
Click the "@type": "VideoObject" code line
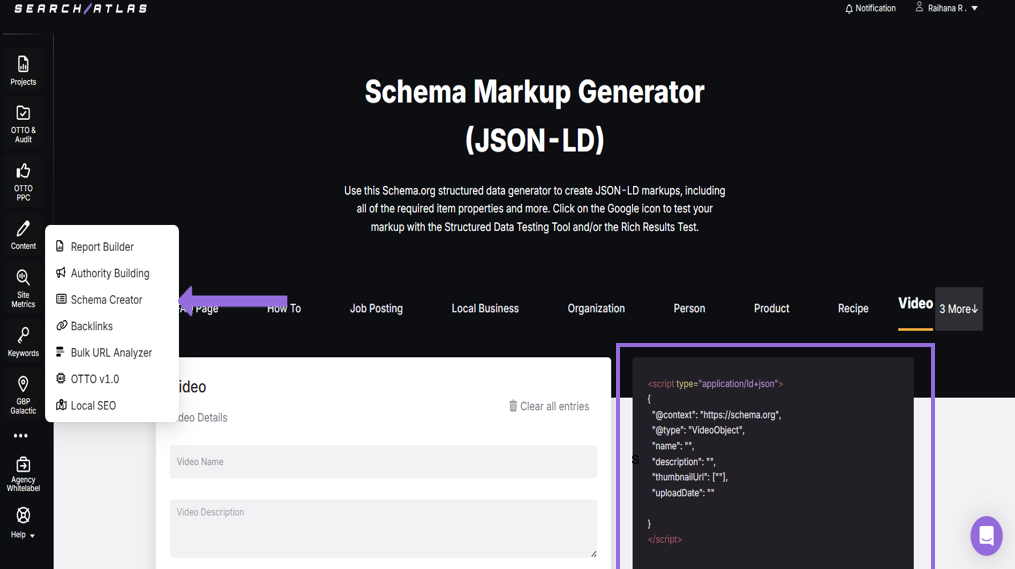click(x=698, y=430)
